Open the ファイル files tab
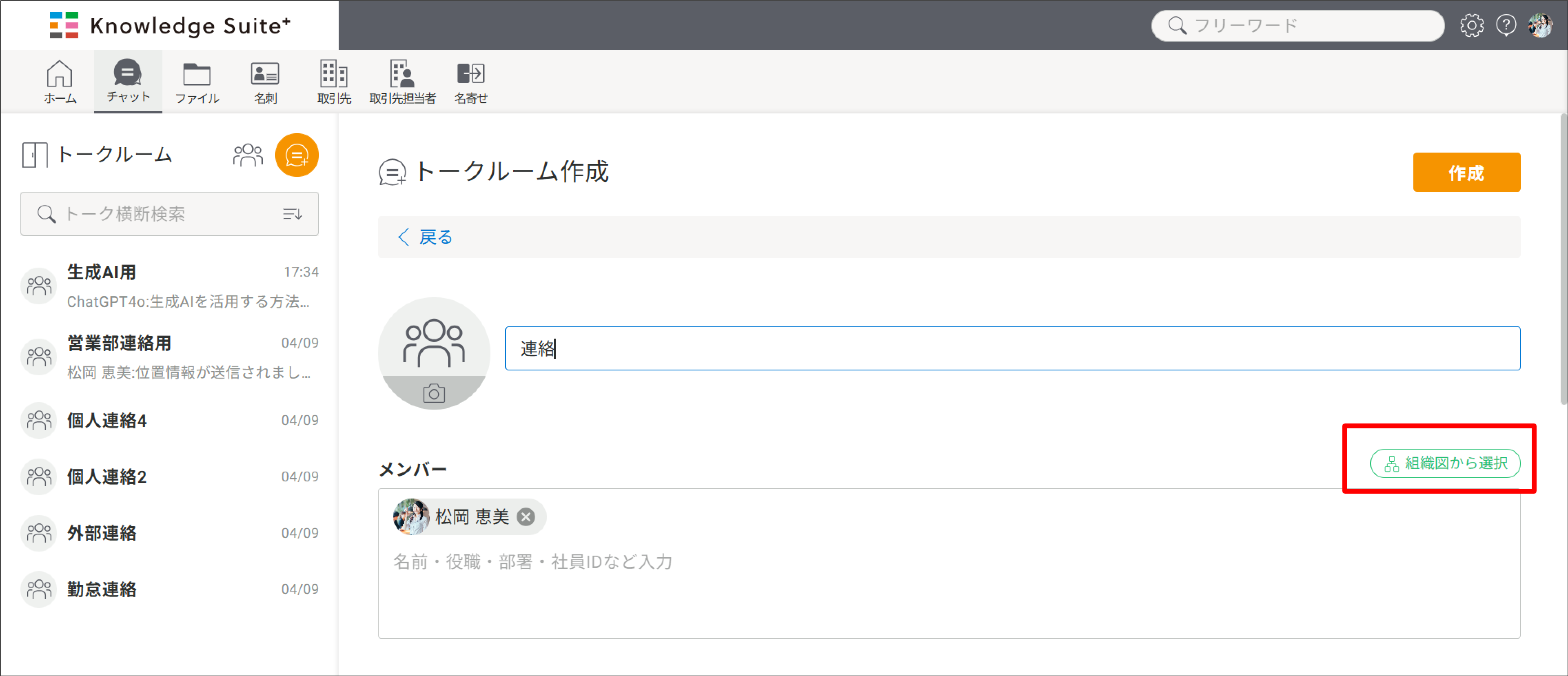Viewport: 1568px width, 676px height. 197,82
